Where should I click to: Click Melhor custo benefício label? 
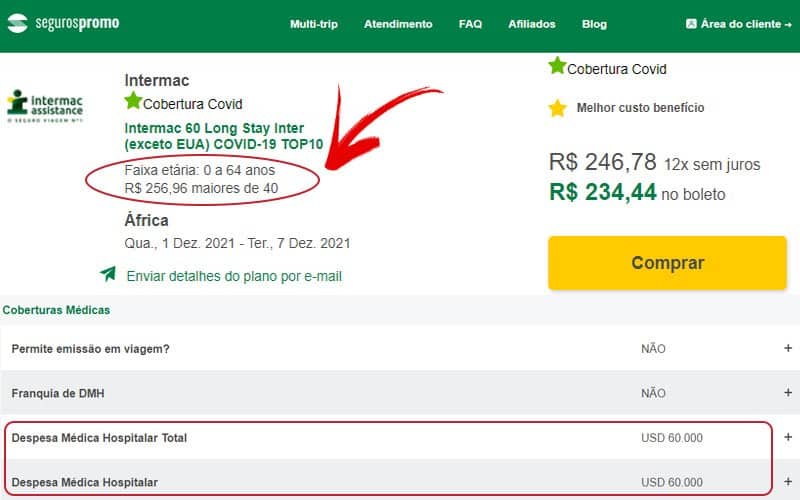click(x=640, y=108)
